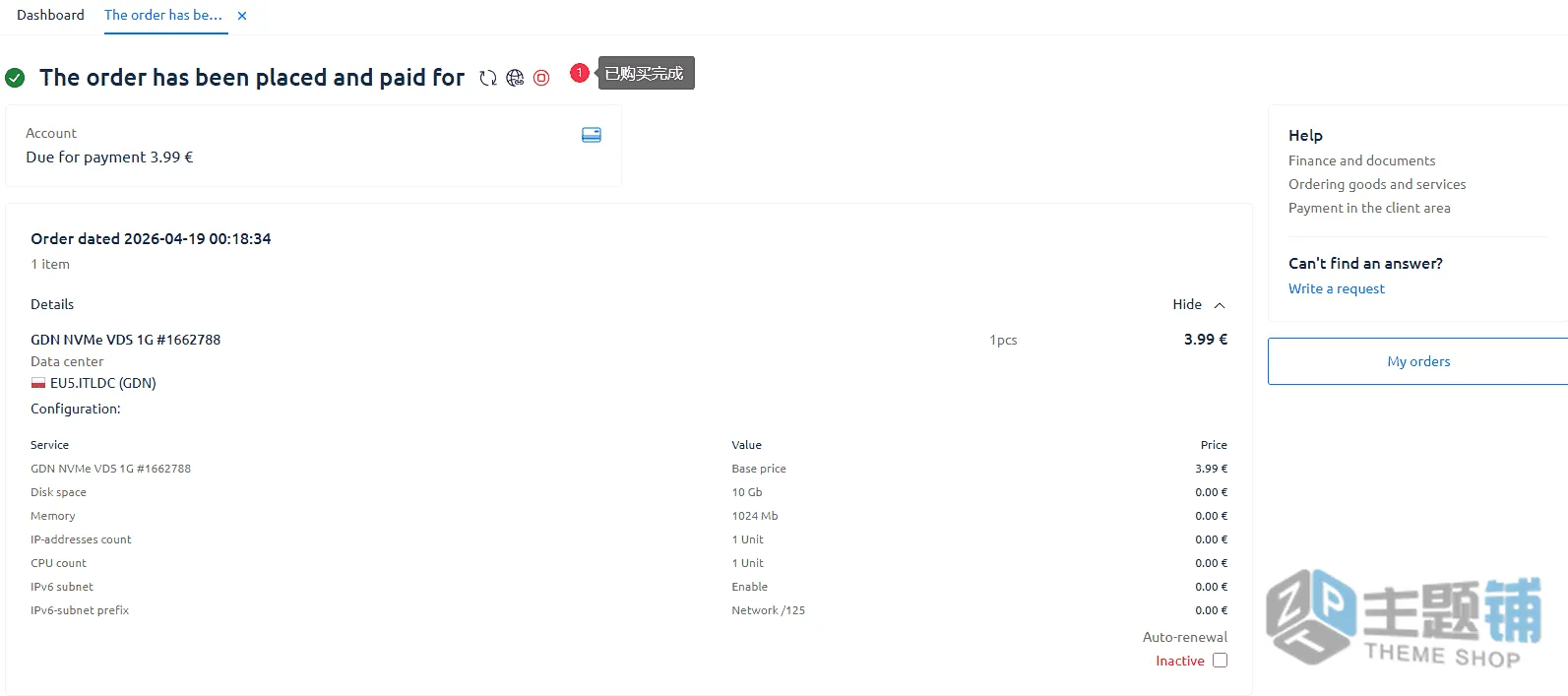Click the payment card icon in Account box
The image size is (1568, 696).
(592, 135)
